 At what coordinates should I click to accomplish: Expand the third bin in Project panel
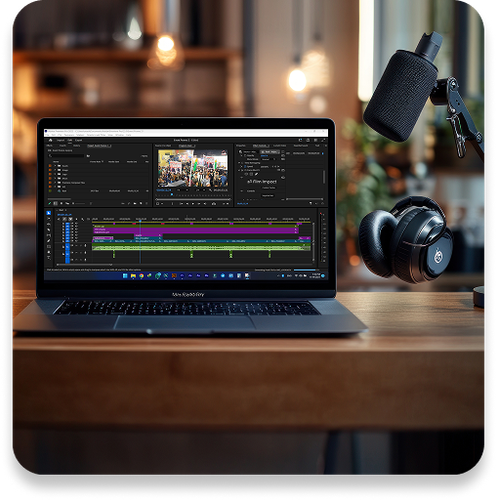[x=55, y=174]
